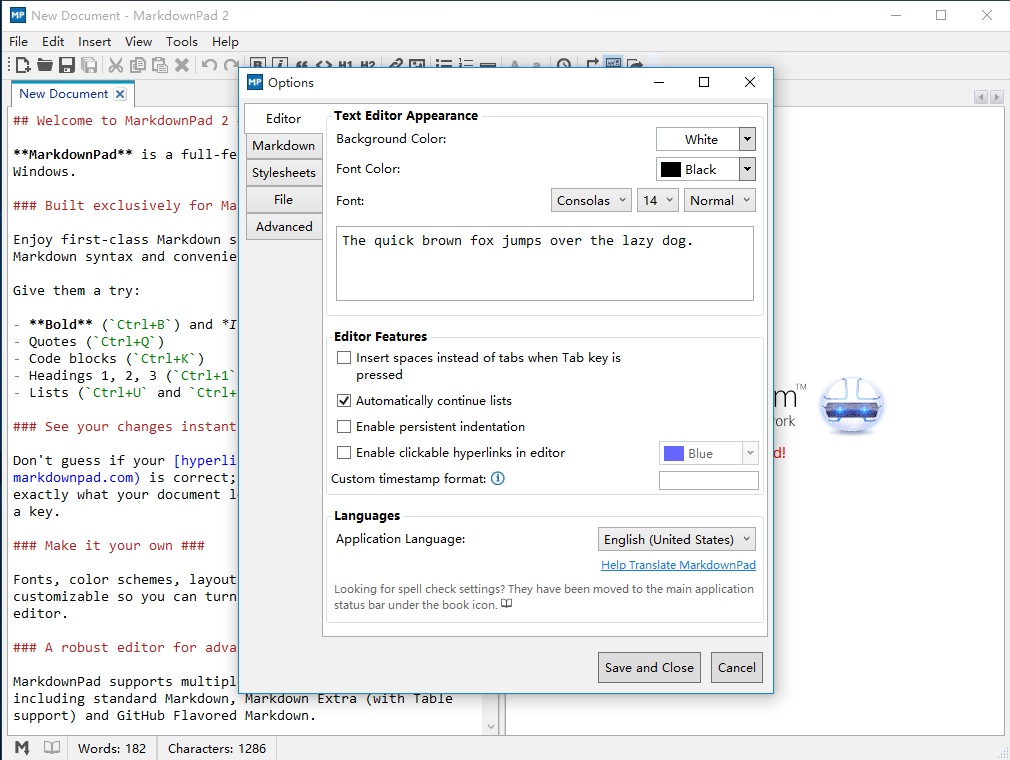Click the Markdown icon in status bar
The width and height of the screenshot is (1010, 760).
click(x=22, y=748)
